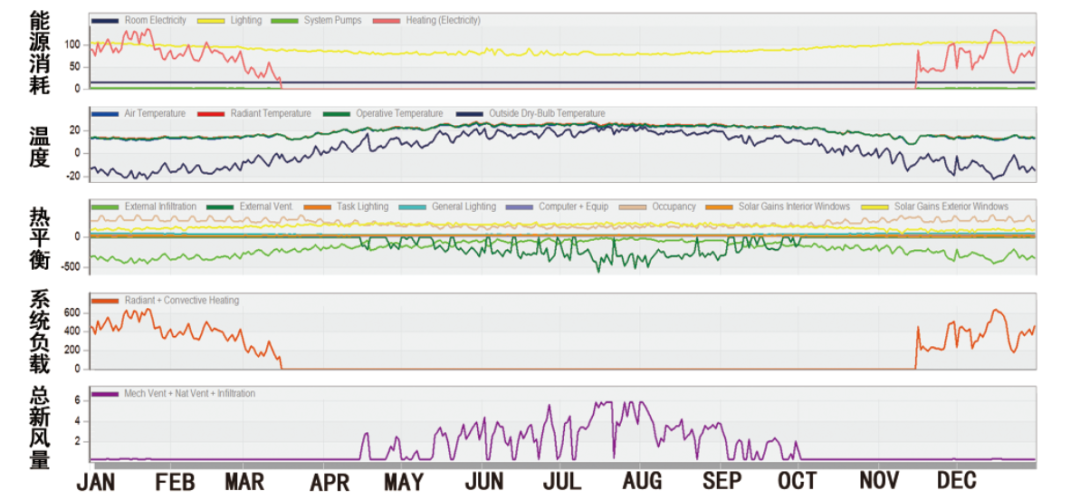This screenshot has height=500, width=1080.
Task: Click the DEC month label
Action: coord(956,482)
